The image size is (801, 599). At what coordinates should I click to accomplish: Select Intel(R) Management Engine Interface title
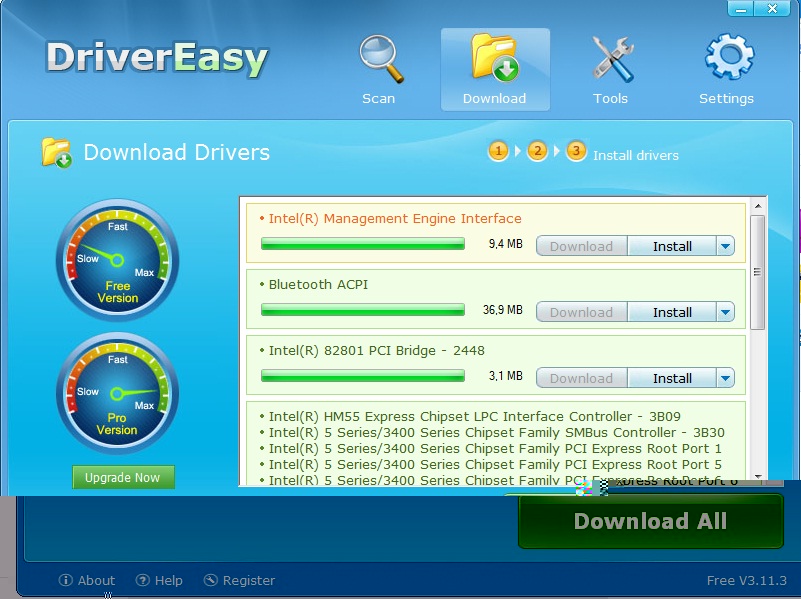coord(395,219)
